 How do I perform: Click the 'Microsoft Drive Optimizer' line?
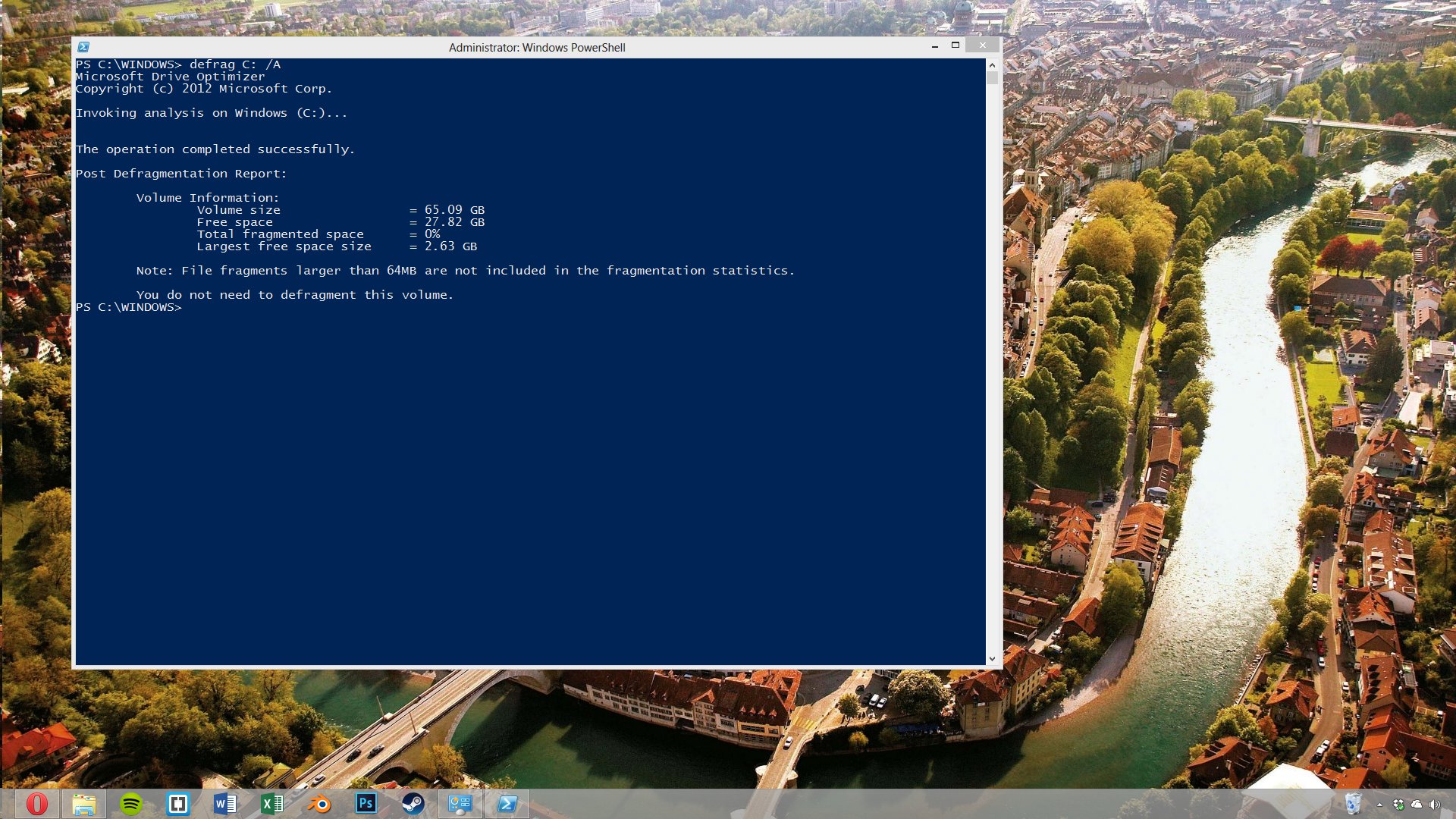(x=171, y=77)
